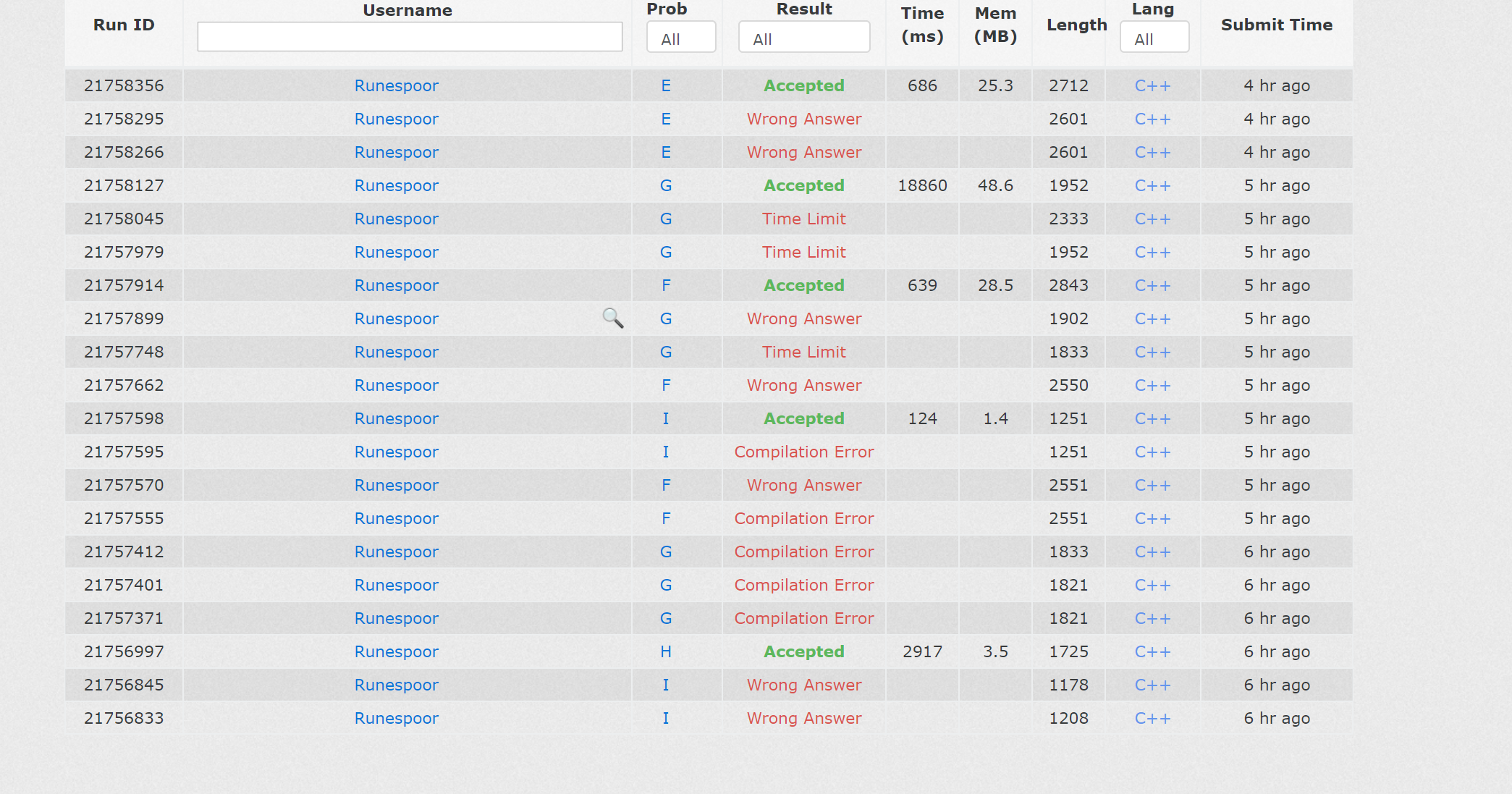Click the Username filter input field

(x=410, y=37)
